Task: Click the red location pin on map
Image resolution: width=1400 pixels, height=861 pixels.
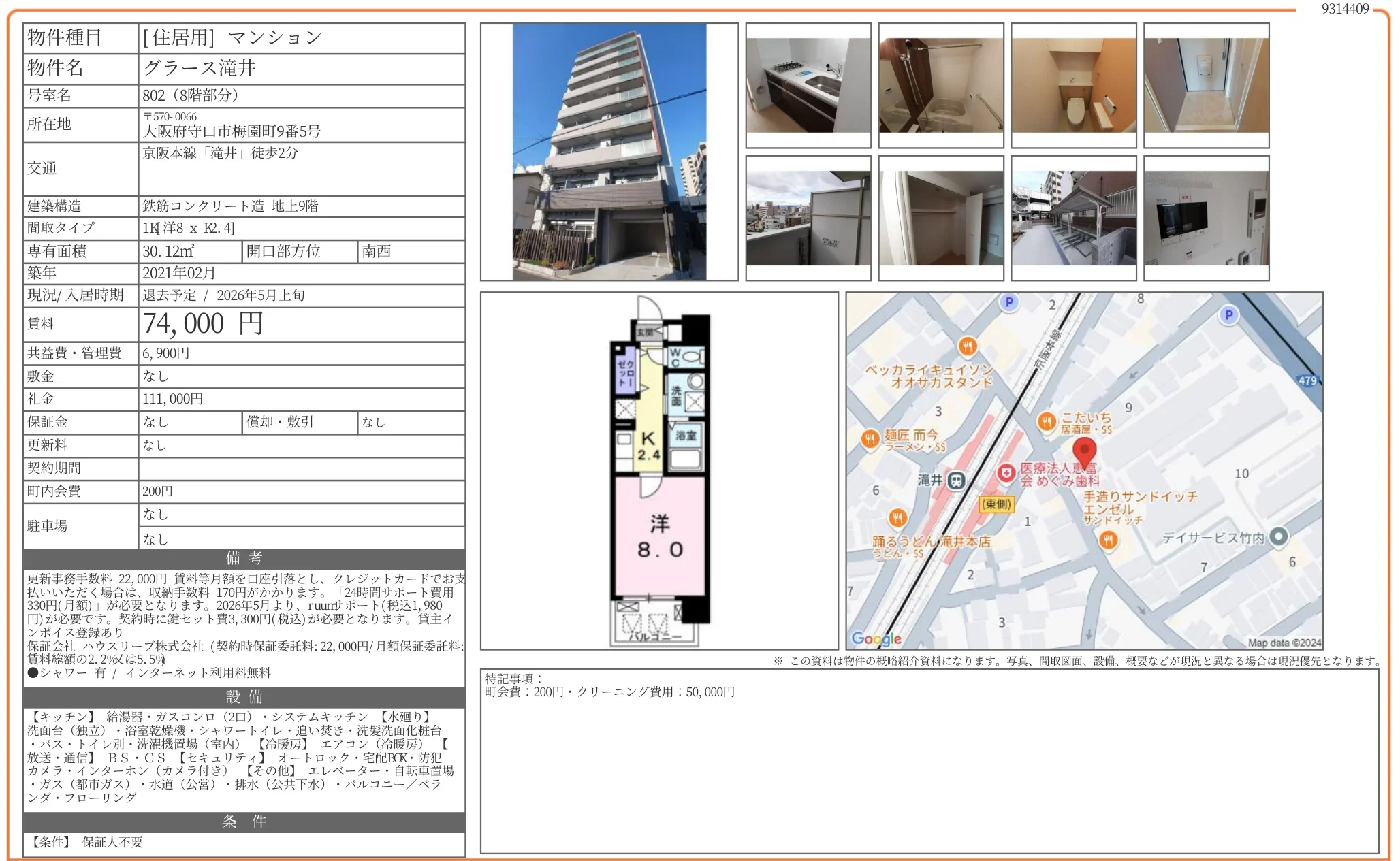Action: click(1084, 451)
